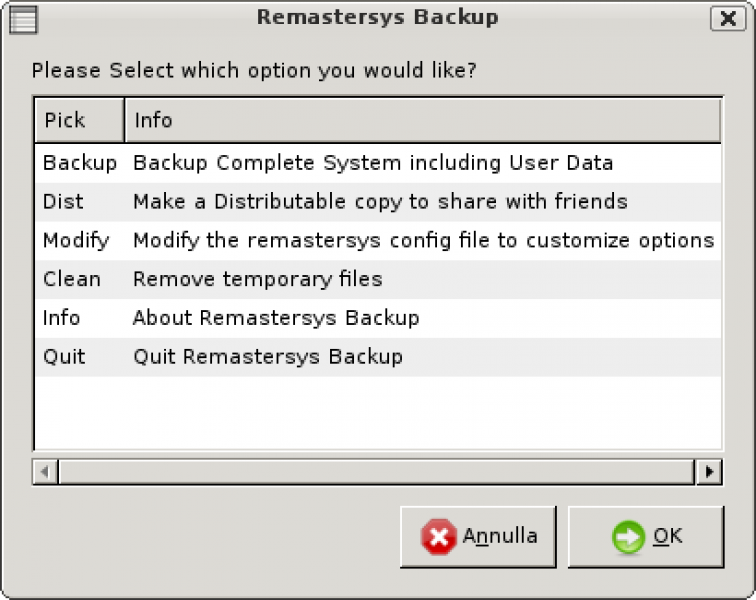
Task: Select the Backup option row
Action: click(x=79, y=163)
